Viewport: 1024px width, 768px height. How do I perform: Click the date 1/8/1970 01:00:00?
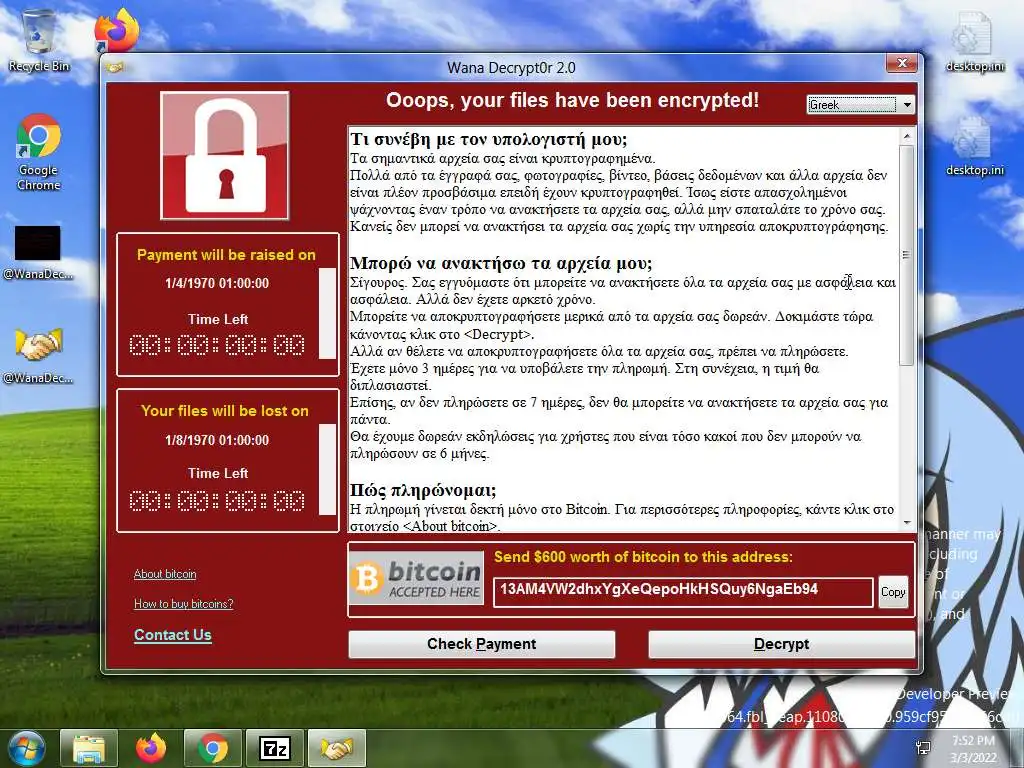click(x=217, y=440)
